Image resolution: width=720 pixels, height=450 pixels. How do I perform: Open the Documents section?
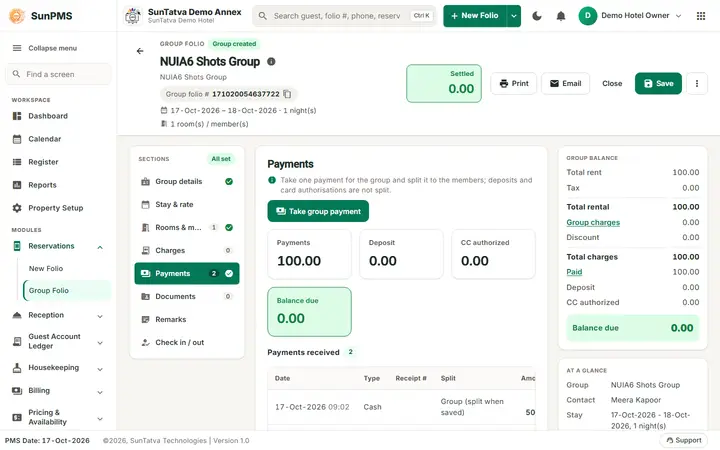point(187,297)
